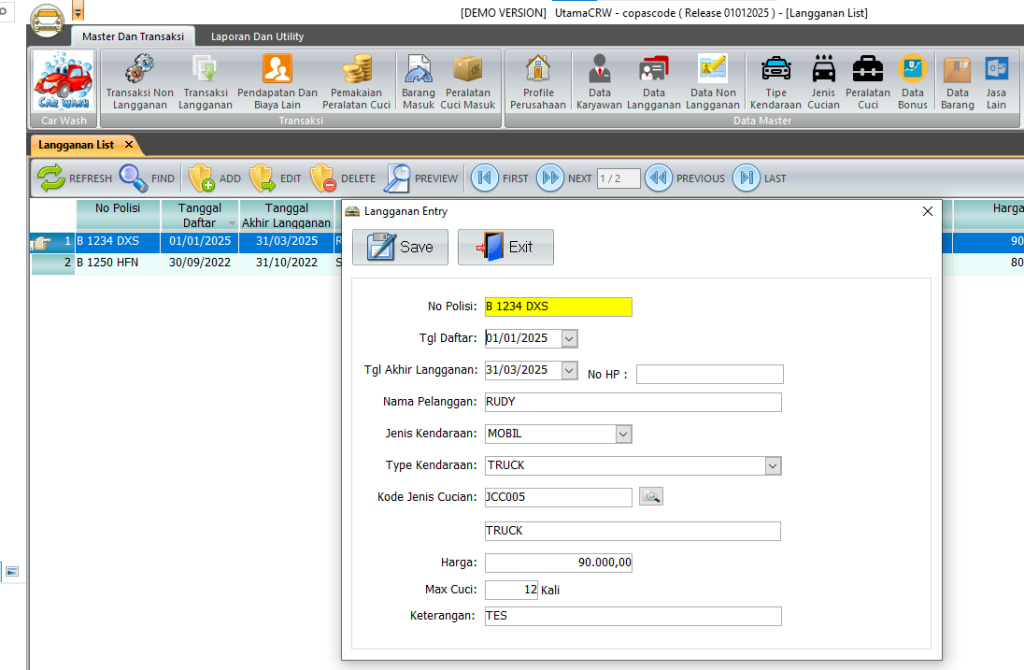
Task: Expand the Type Kendaraan combo box
Action: tap(772, 466)
